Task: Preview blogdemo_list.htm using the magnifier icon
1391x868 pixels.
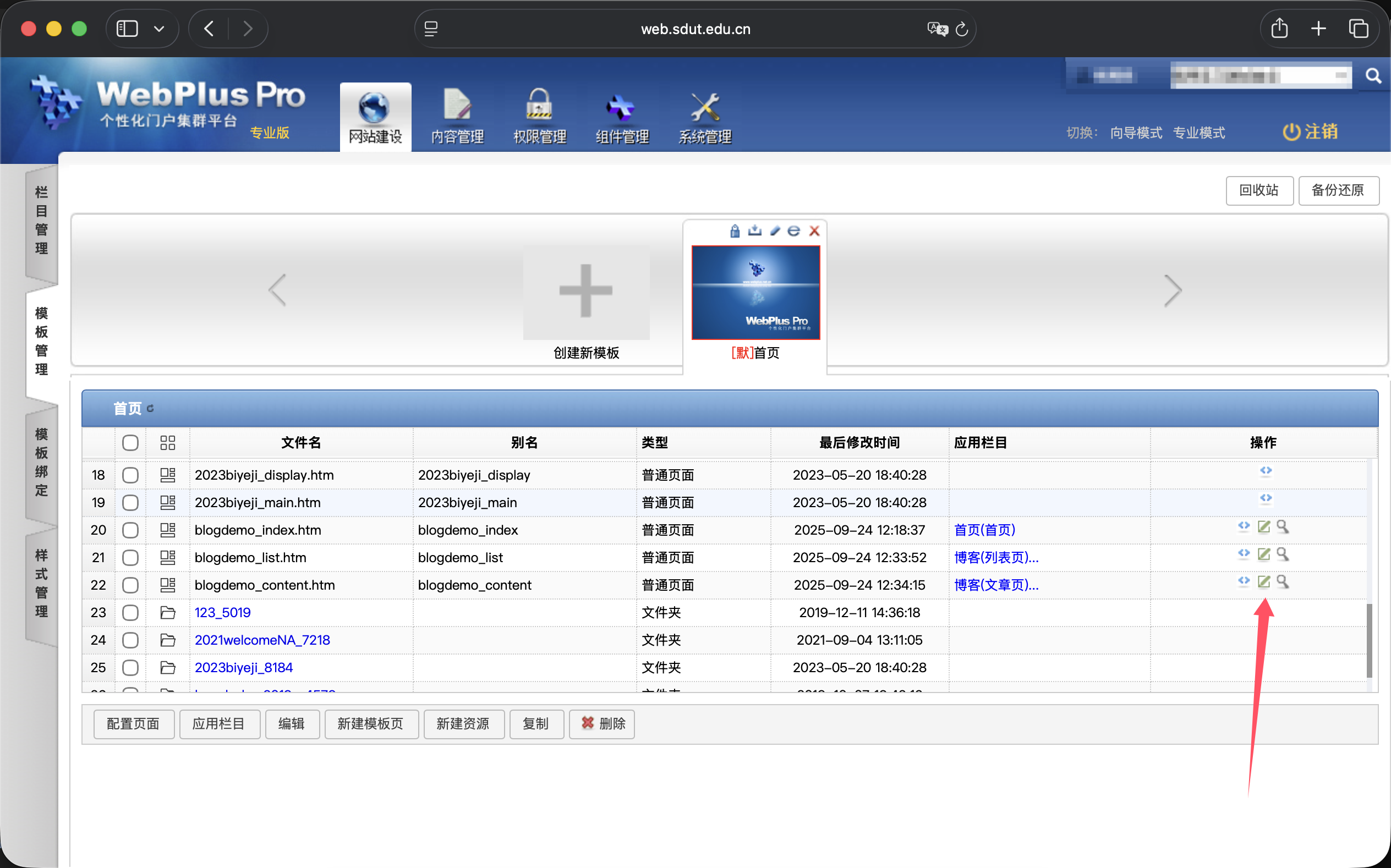Action: coord(1284,554)
